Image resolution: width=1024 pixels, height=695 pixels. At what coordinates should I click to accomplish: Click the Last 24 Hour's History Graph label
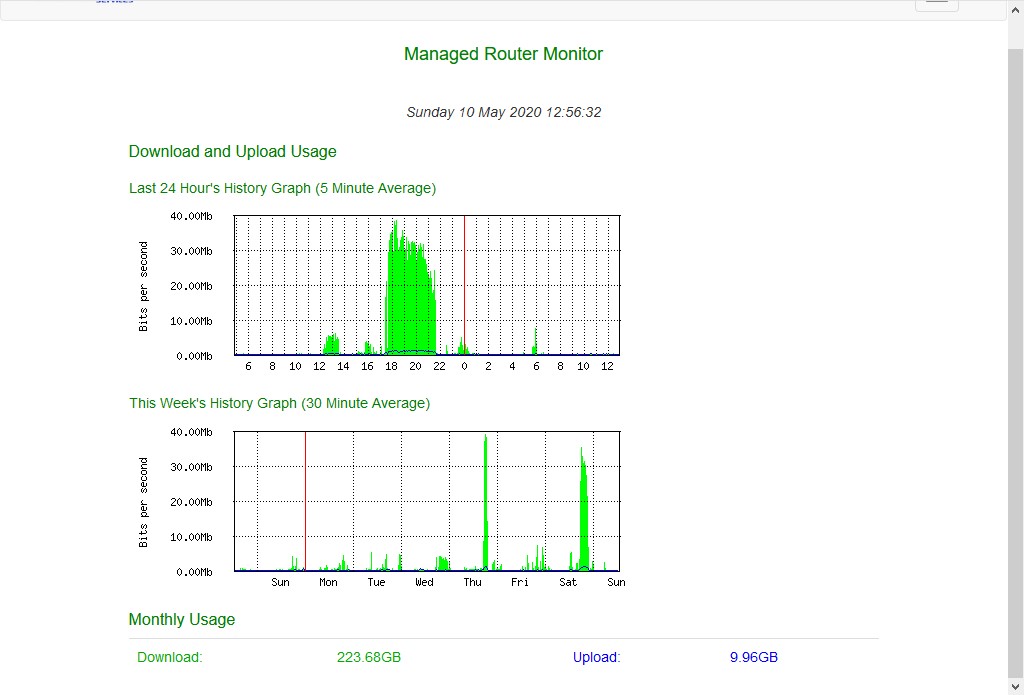coord(282,188)
